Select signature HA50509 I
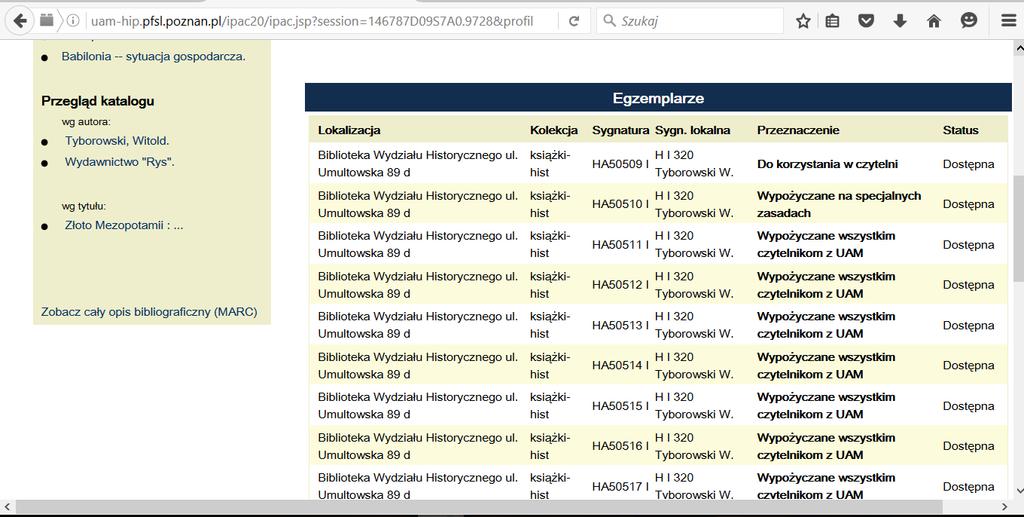 click(x=620, y=164)
